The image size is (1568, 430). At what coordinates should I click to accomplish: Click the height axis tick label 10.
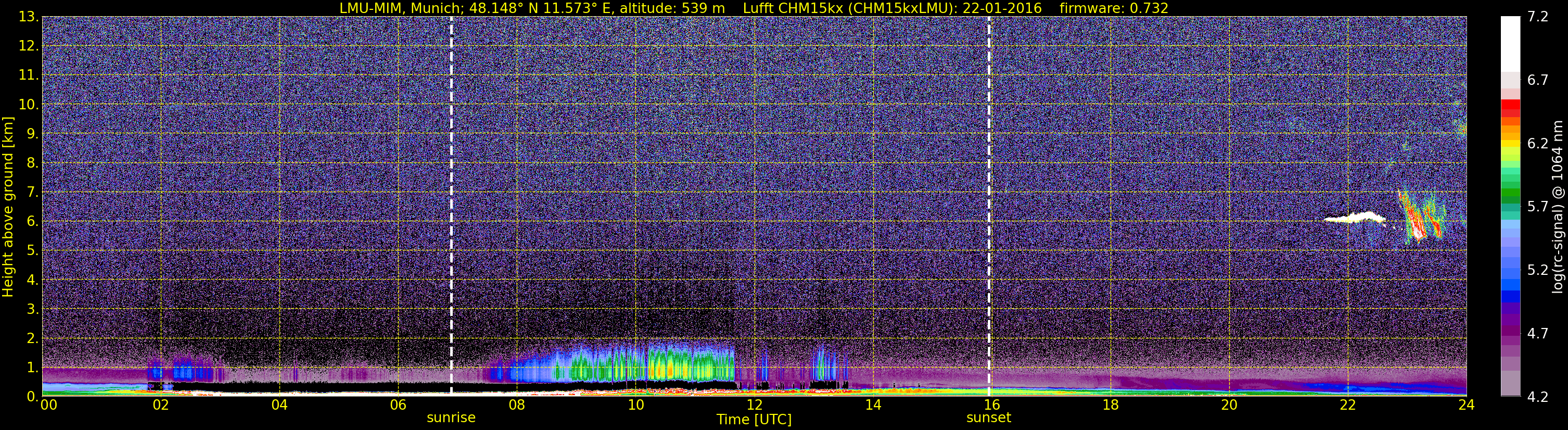[29, 105]
